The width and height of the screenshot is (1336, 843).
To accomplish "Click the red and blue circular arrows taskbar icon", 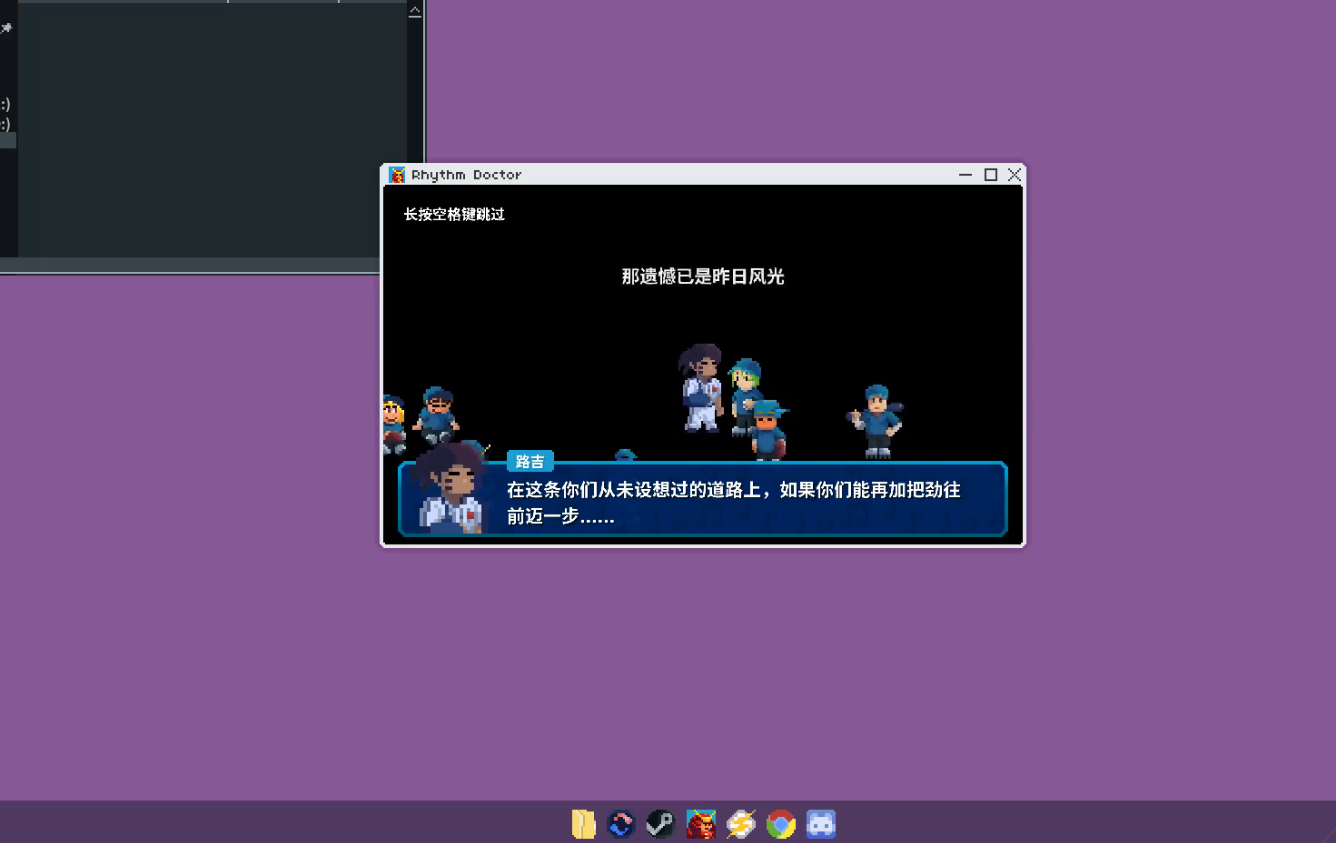I will coord(621,824).
